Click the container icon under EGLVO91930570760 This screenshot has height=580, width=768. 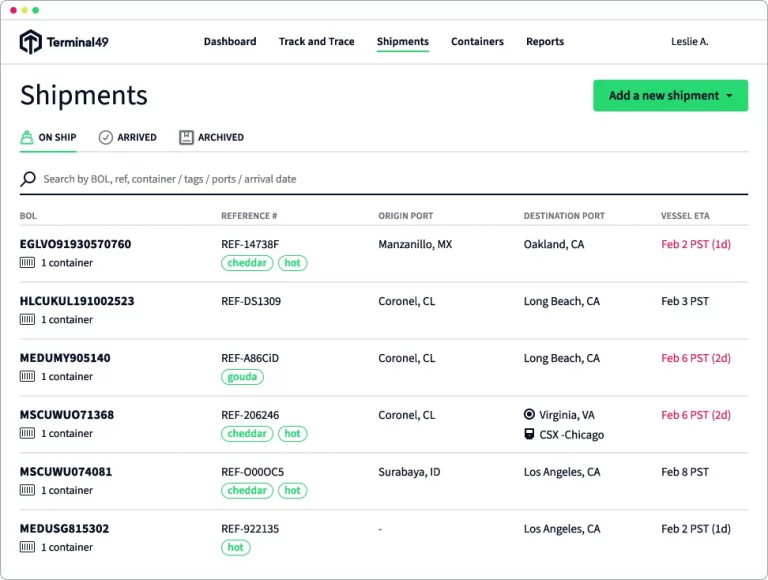tap(27, 263)
